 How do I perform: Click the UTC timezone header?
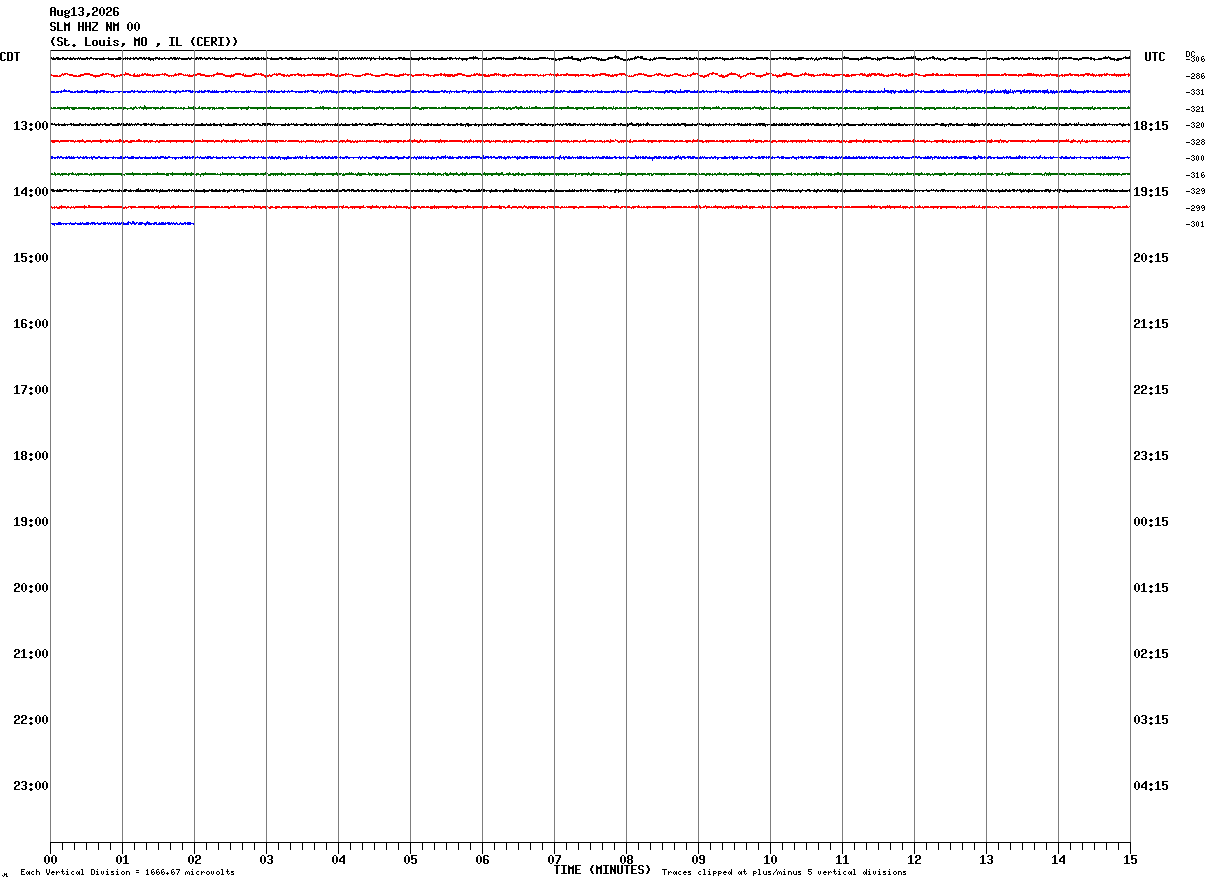point(1155,57)
